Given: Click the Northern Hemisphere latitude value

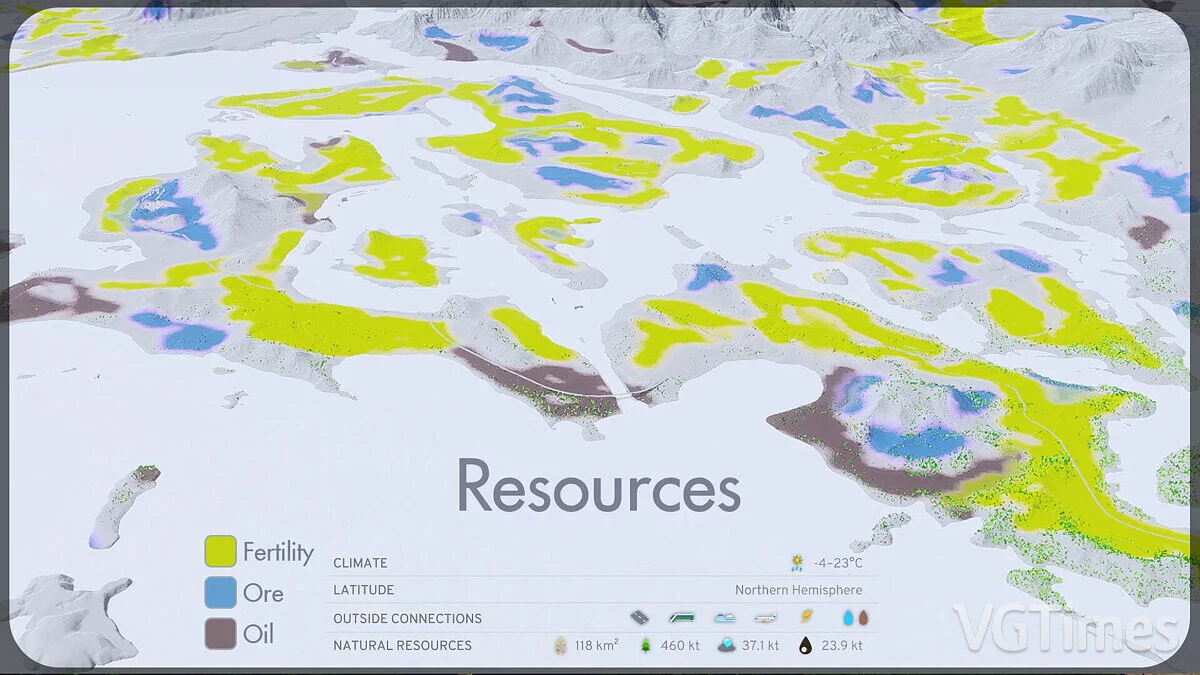Looking at the screenshot, I should [798, 590].
